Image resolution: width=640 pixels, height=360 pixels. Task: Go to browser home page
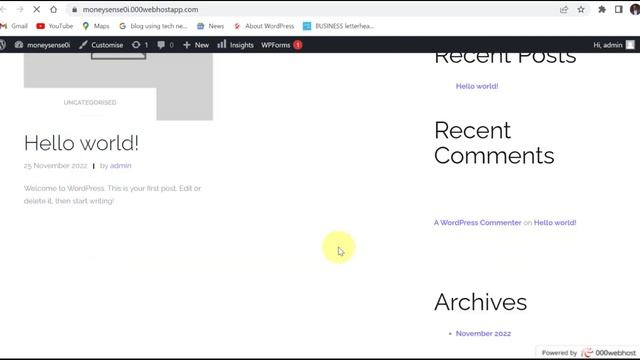coord(53,9)
